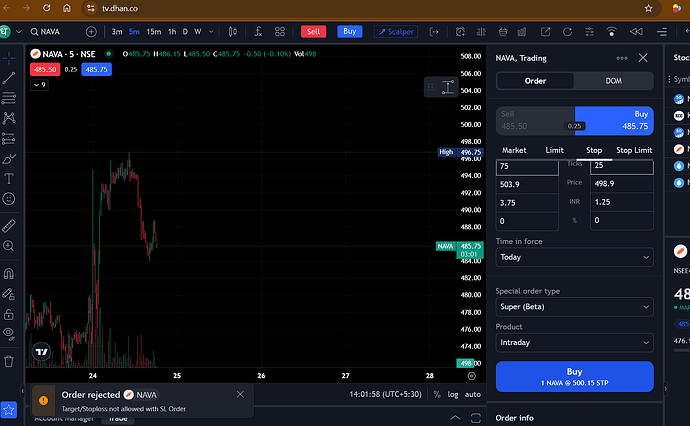
Task: Toggle stay in drawing mode
Action: [x=8, y=294]
